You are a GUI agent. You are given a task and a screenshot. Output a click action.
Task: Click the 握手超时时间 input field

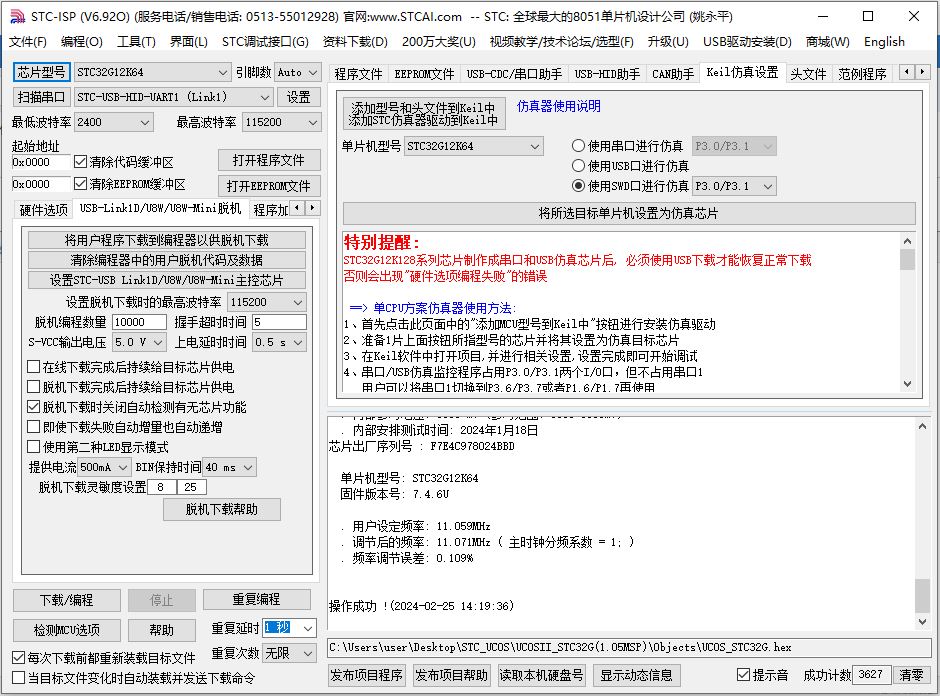[279, 322]
